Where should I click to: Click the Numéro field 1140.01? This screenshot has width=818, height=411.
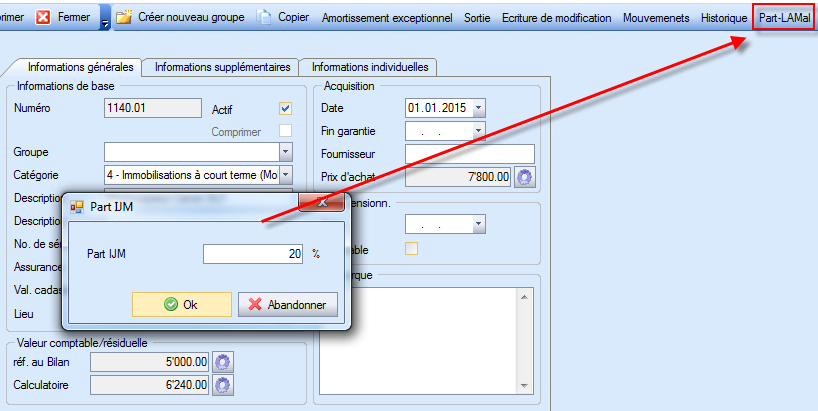(153, 108)
